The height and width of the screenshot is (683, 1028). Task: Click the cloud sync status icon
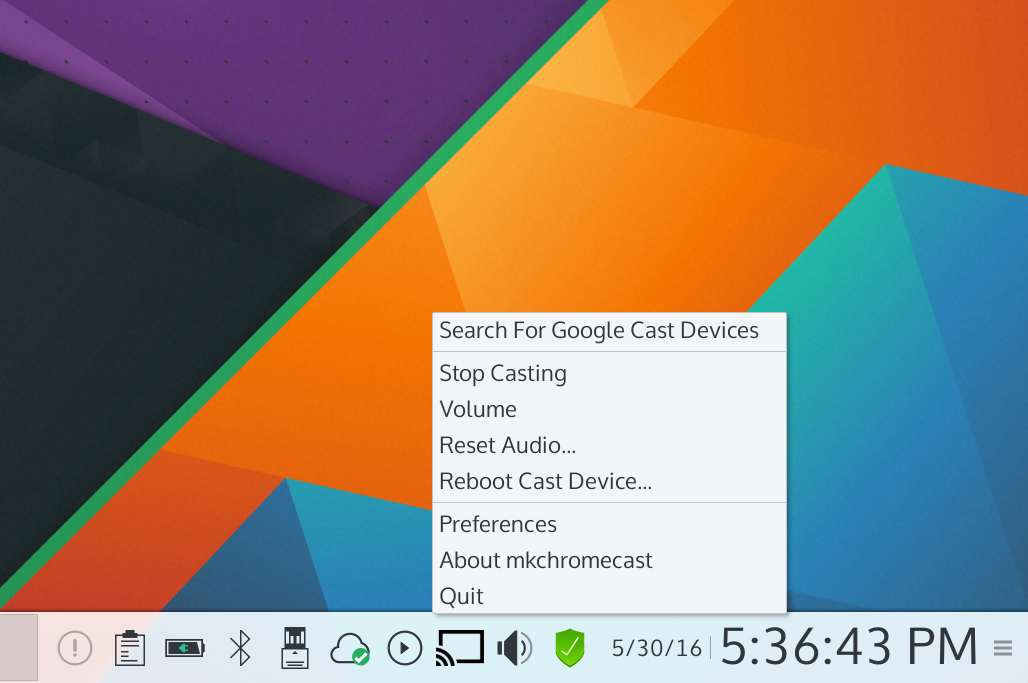point(349,648)
